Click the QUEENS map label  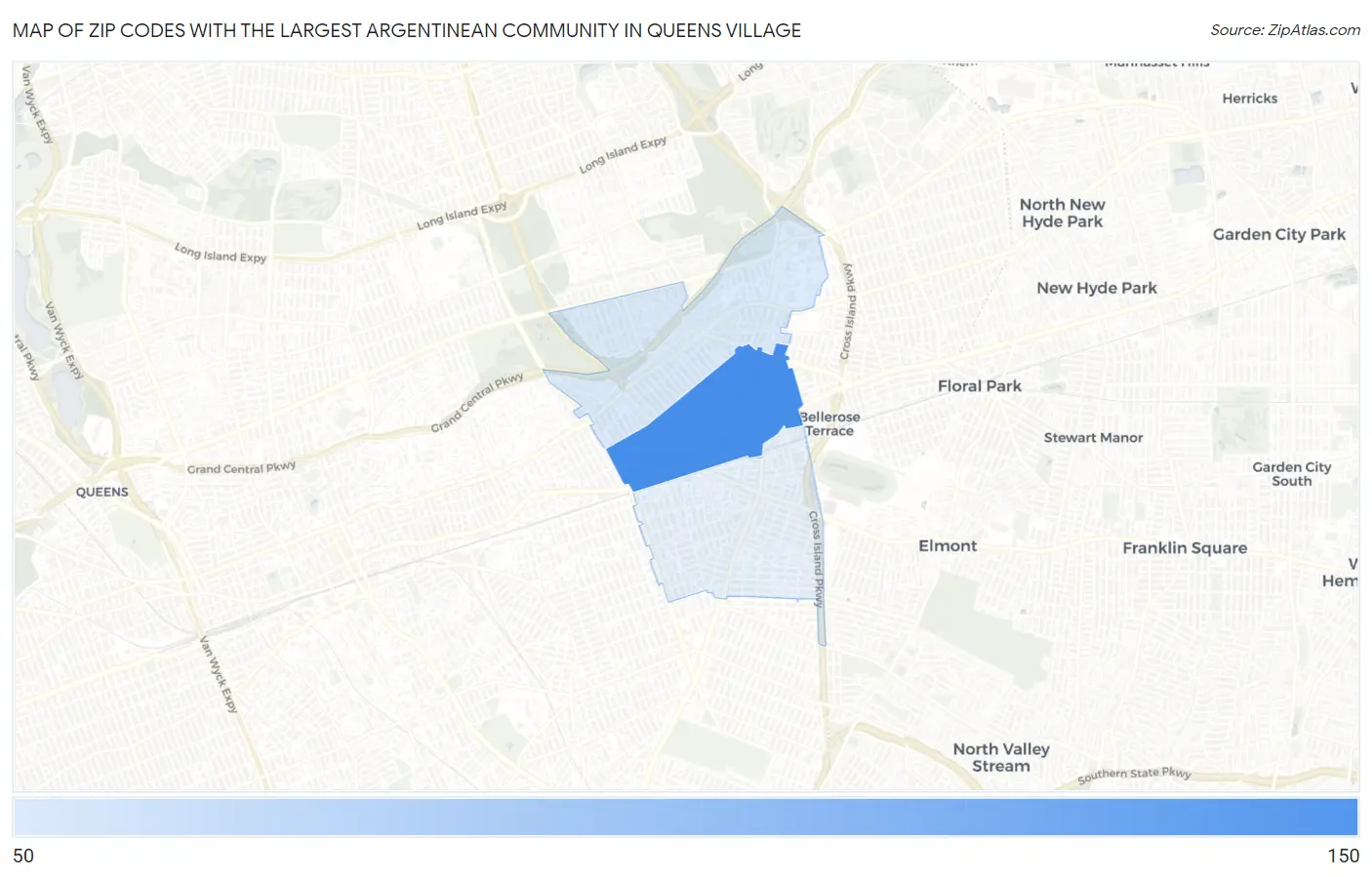click(102, 493)
